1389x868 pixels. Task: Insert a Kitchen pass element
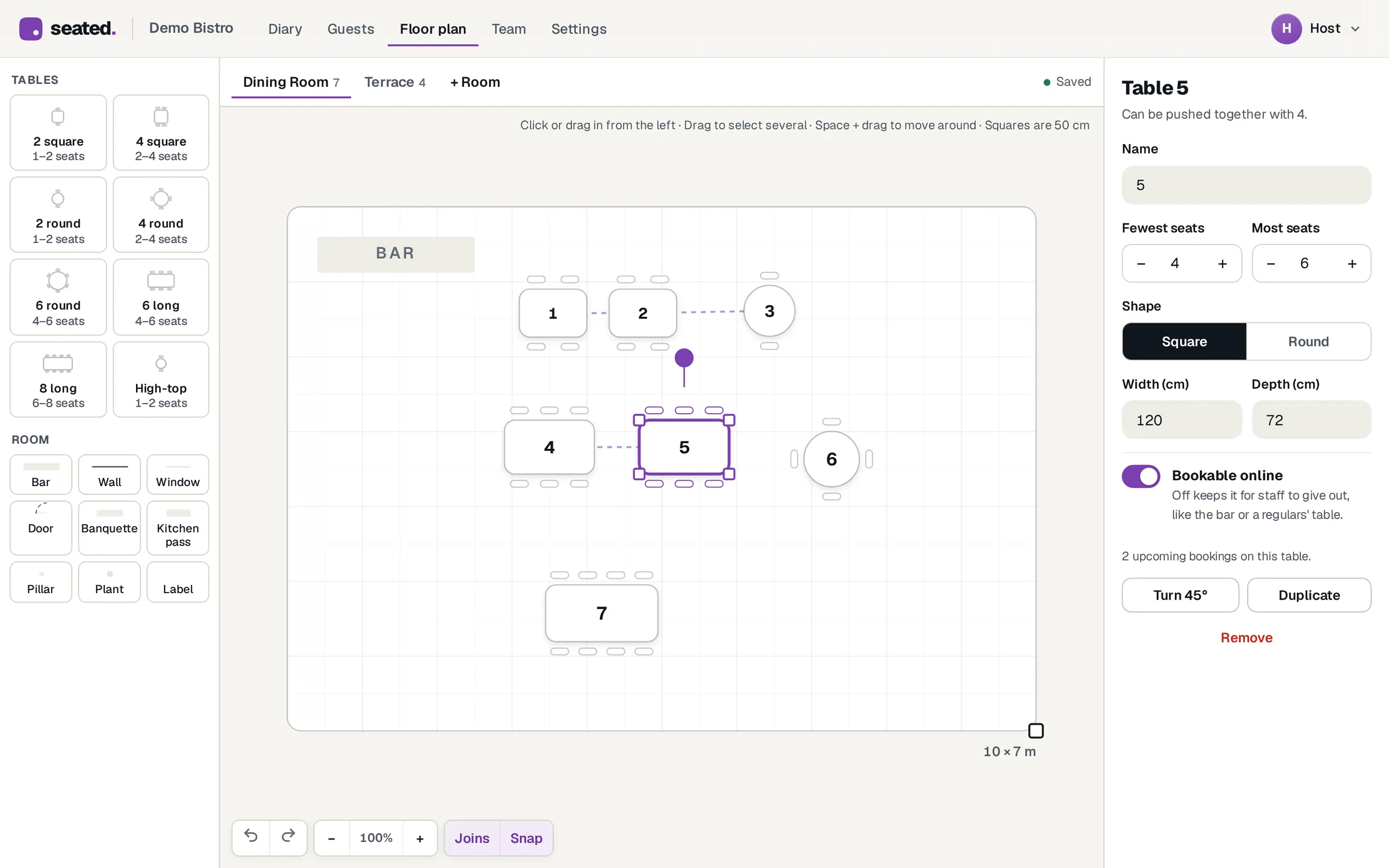pyautogui.click(x=178, y=528)
